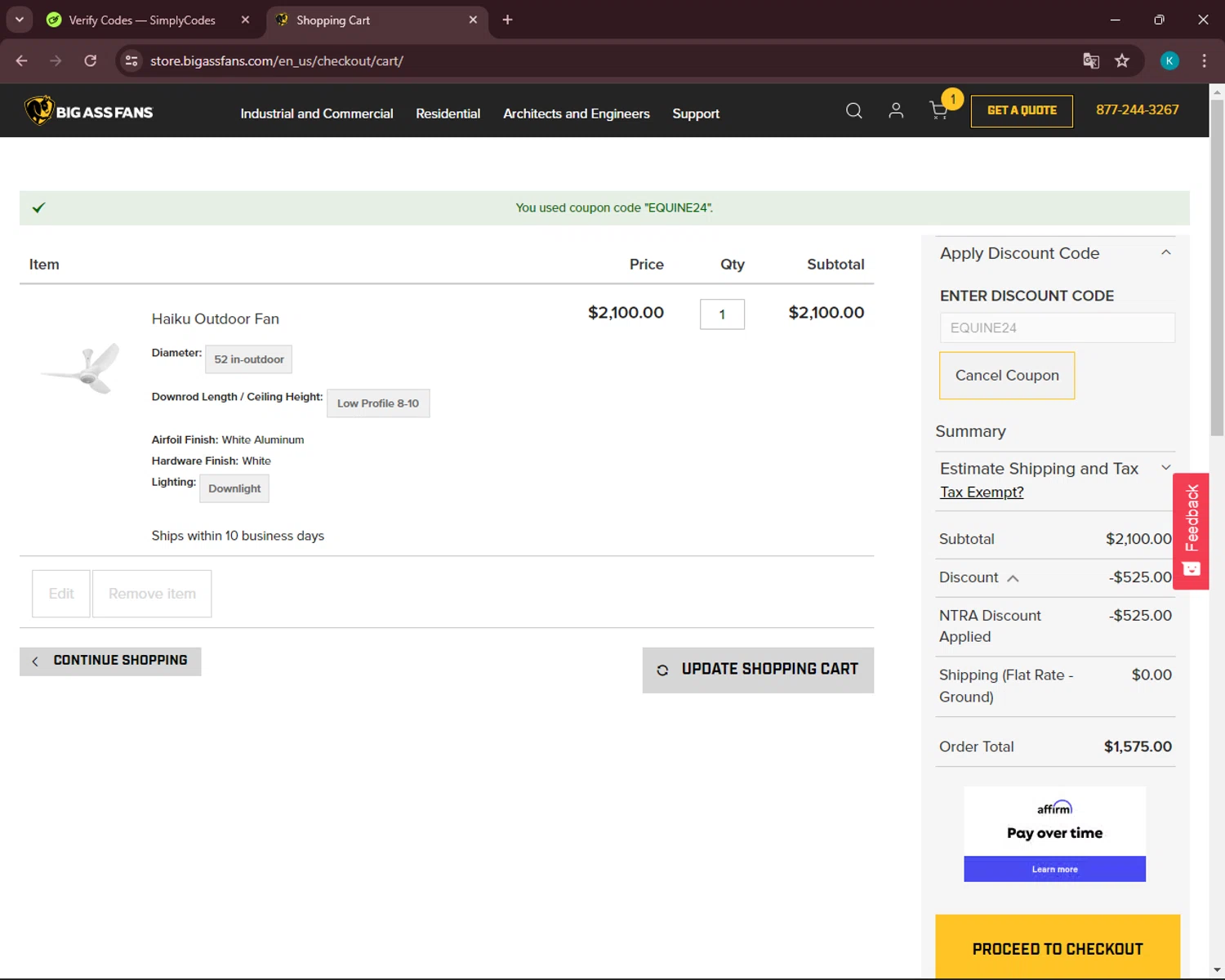
Task: Click PROCEED TO CHECKOUT button
Action: point(1058,948)
